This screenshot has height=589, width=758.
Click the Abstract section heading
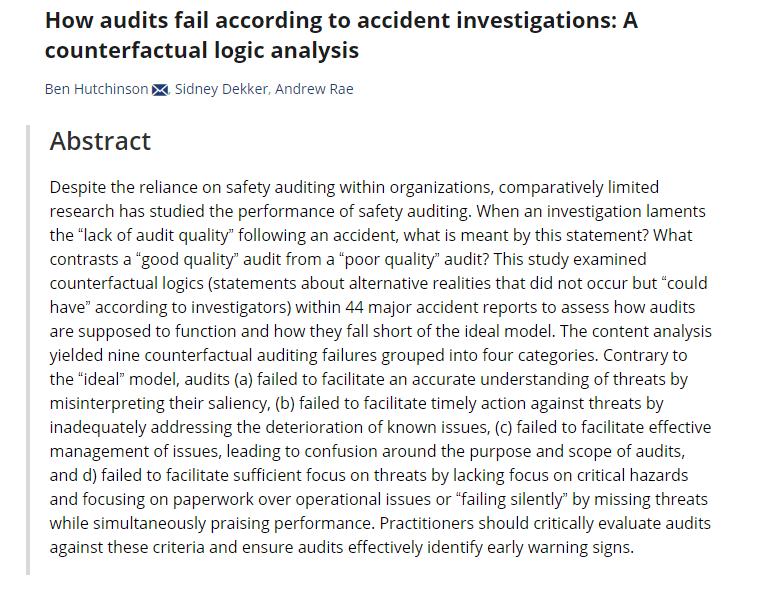coord(100,141)
